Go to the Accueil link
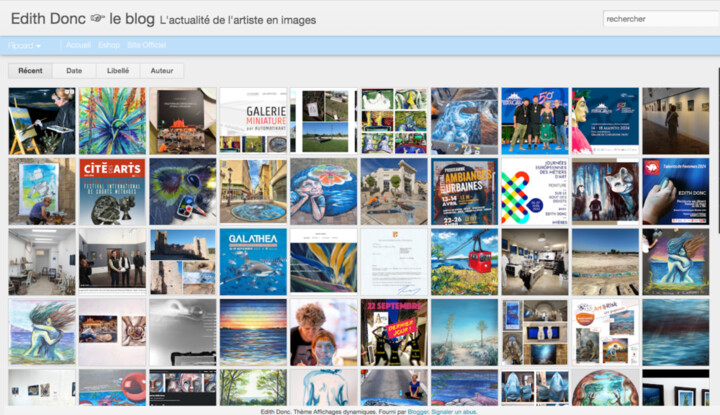Viewport: 720px width, 415px height. 77,45
